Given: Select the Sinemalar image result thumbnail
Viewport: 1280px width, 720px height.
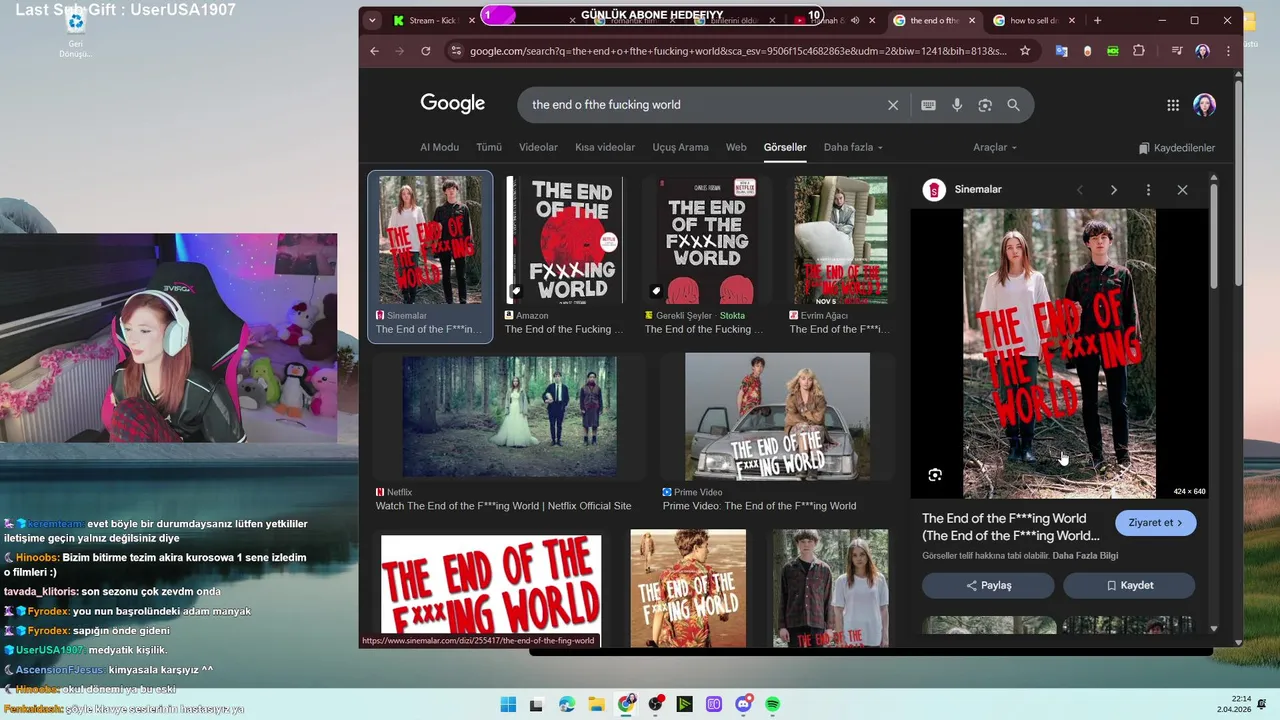Looking at the screenshot, I should (430, 241).
